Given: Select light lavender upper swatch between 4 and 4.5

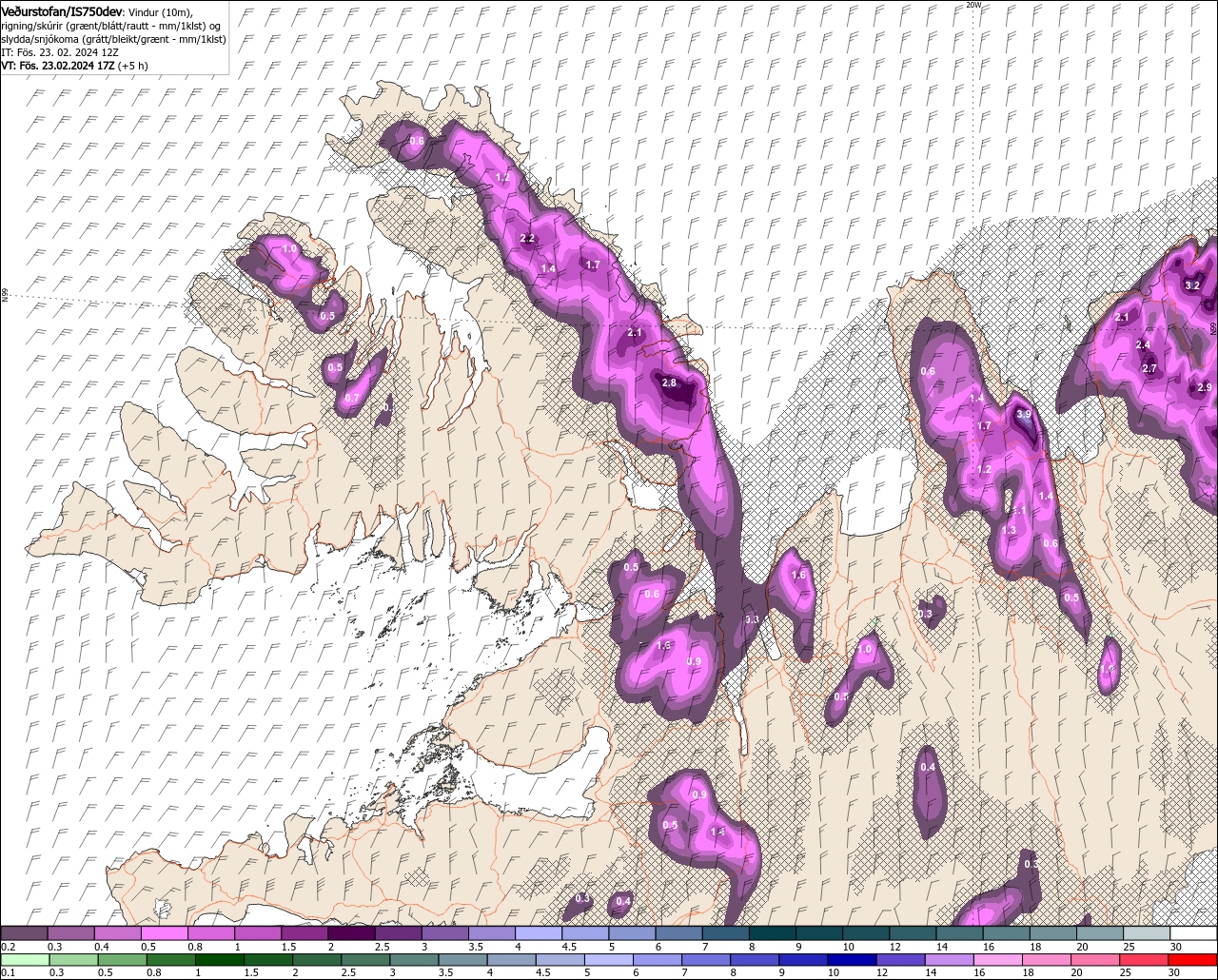Looking at the screenshot, I should tap(539, 933).
